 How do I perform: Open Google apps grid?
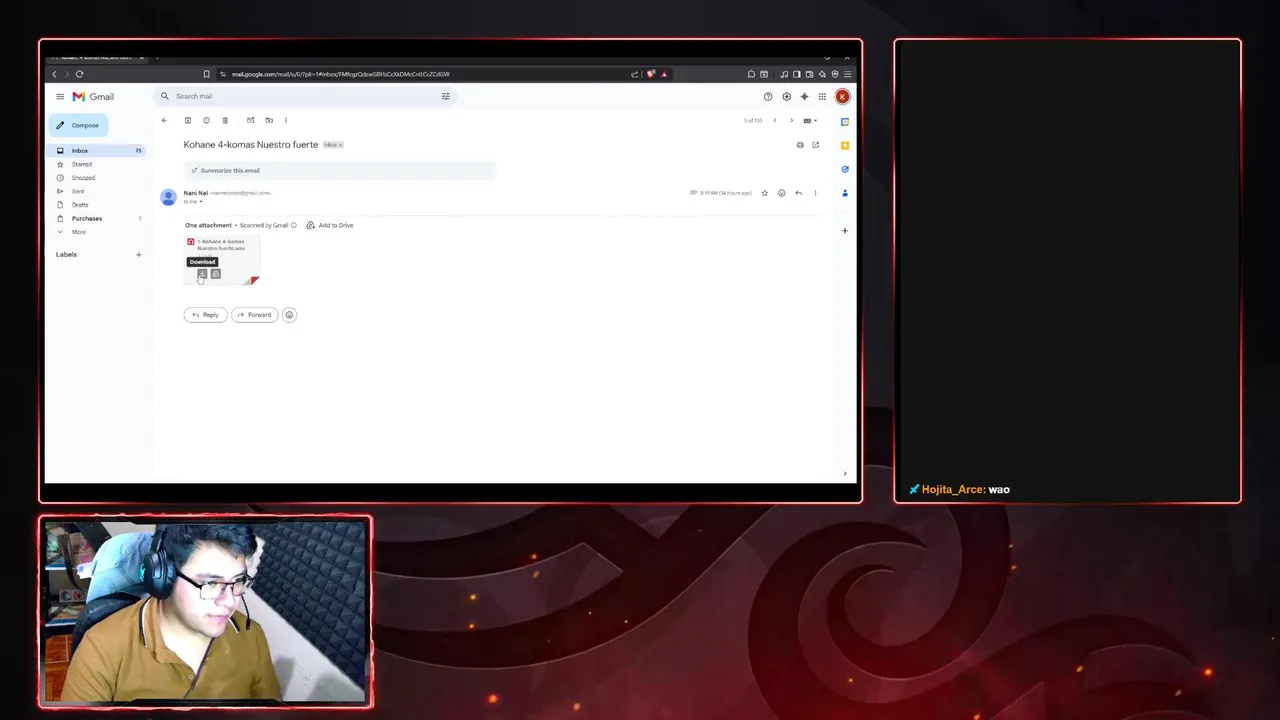point(822,97)
